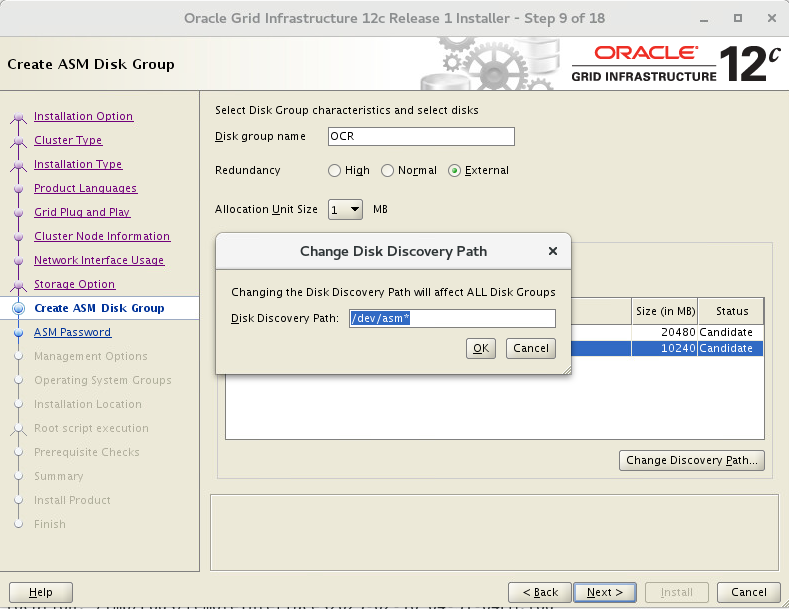Jump to Product Languages step
Image resolution: width=789 pixels, height=609 pixels.
tap(86, 188)
